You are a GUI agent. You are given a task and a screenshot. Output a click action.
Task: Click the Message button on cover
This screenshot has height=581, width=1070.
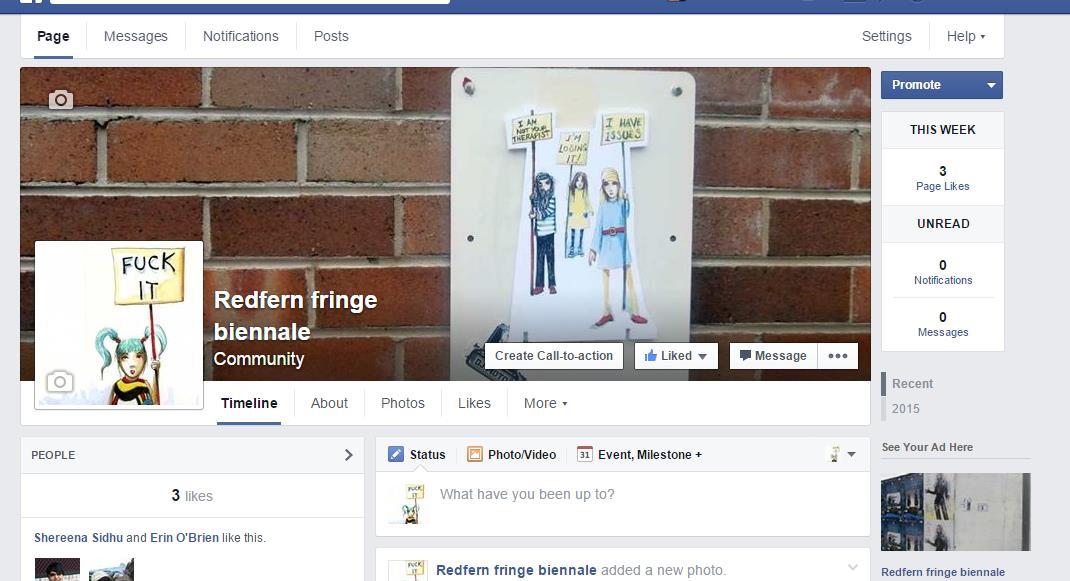(773, 356)
